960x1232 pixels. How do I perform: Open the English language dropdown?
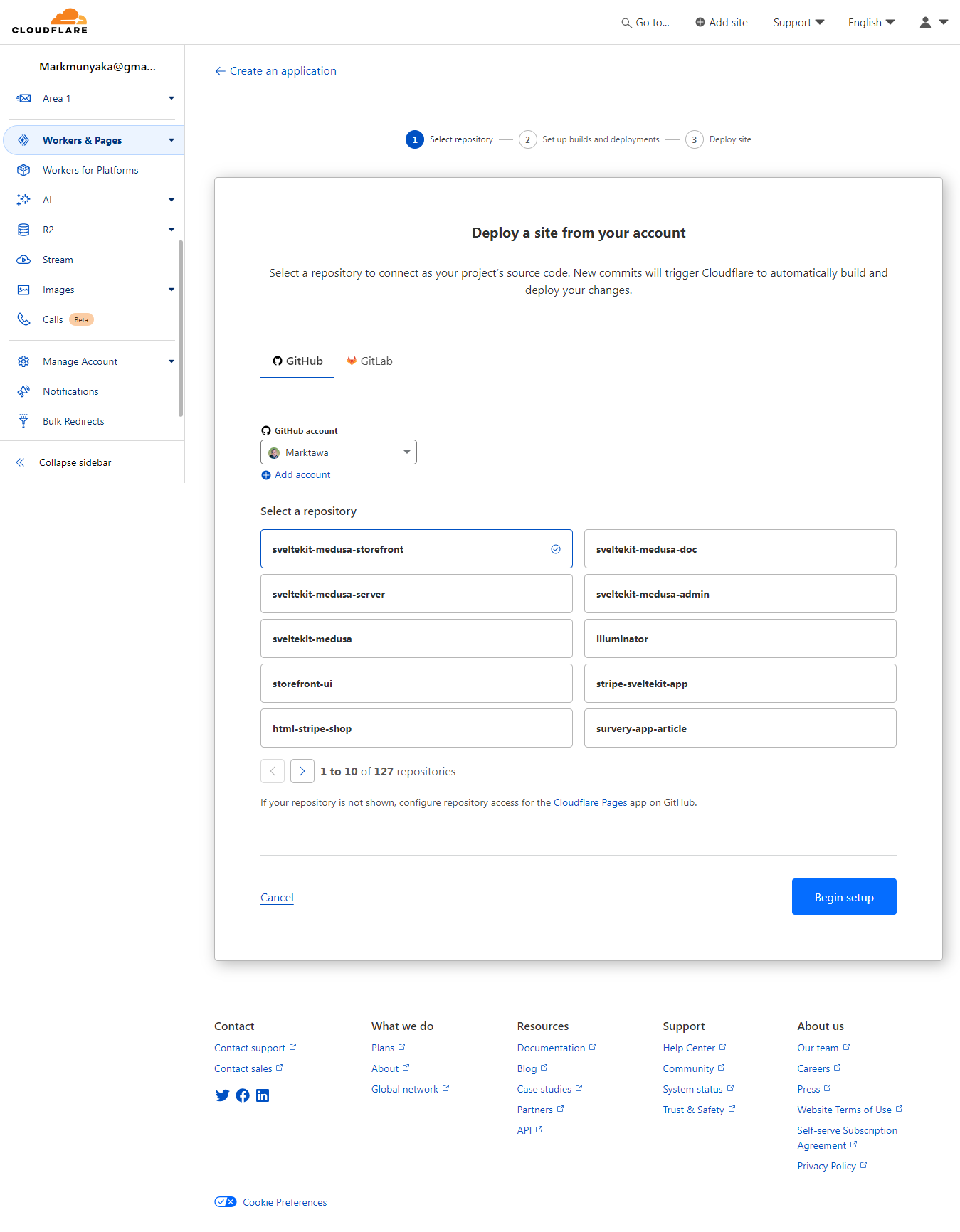pos(871,23)
